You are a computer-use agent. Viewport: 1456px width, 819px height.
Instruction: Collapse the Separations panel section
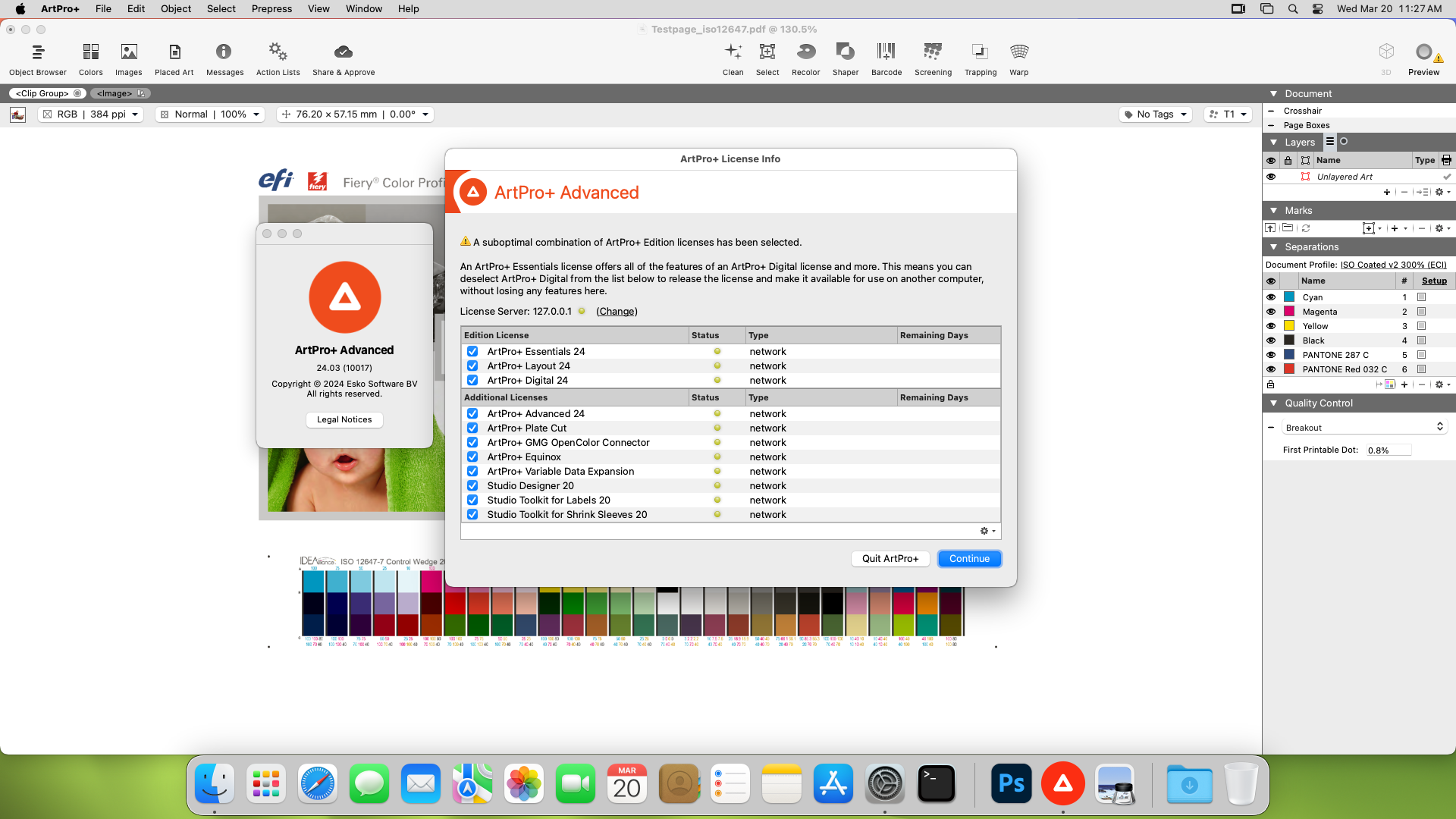click(x=1274, y=247)
